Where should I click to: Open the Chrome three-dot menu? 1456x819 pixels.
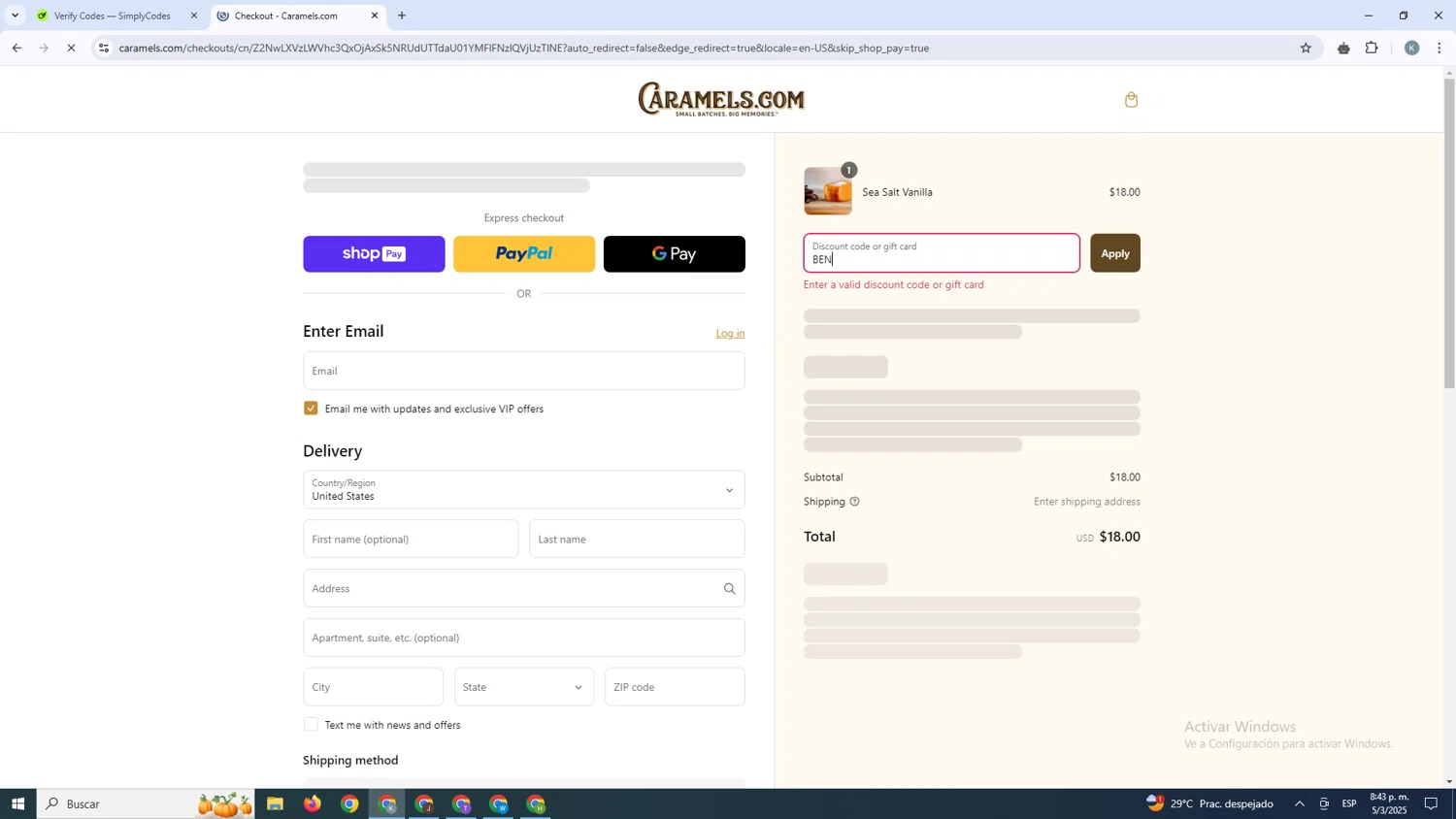[1439, 48]
